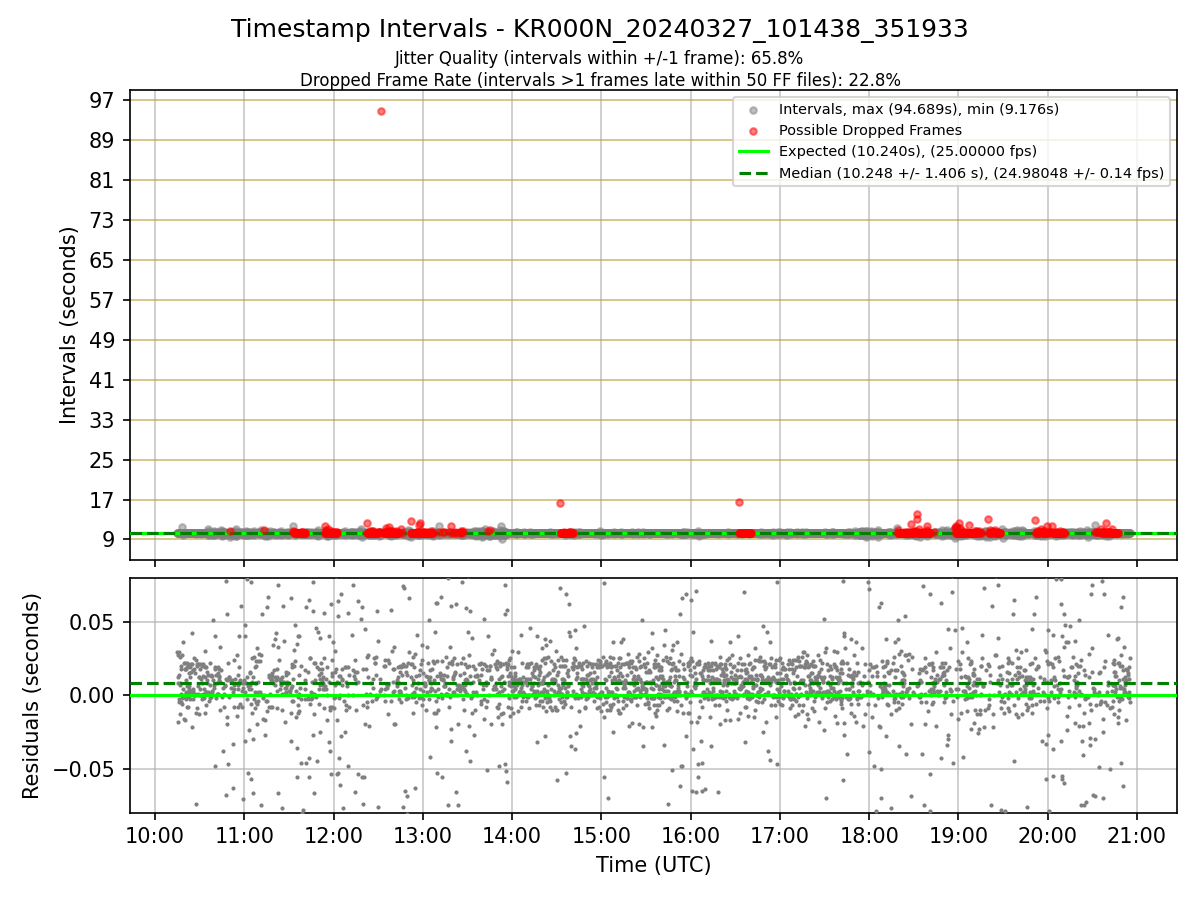Click the 'Intervals (seconds)' y-axis label
1200x900 pixels.
coord(68,325)
